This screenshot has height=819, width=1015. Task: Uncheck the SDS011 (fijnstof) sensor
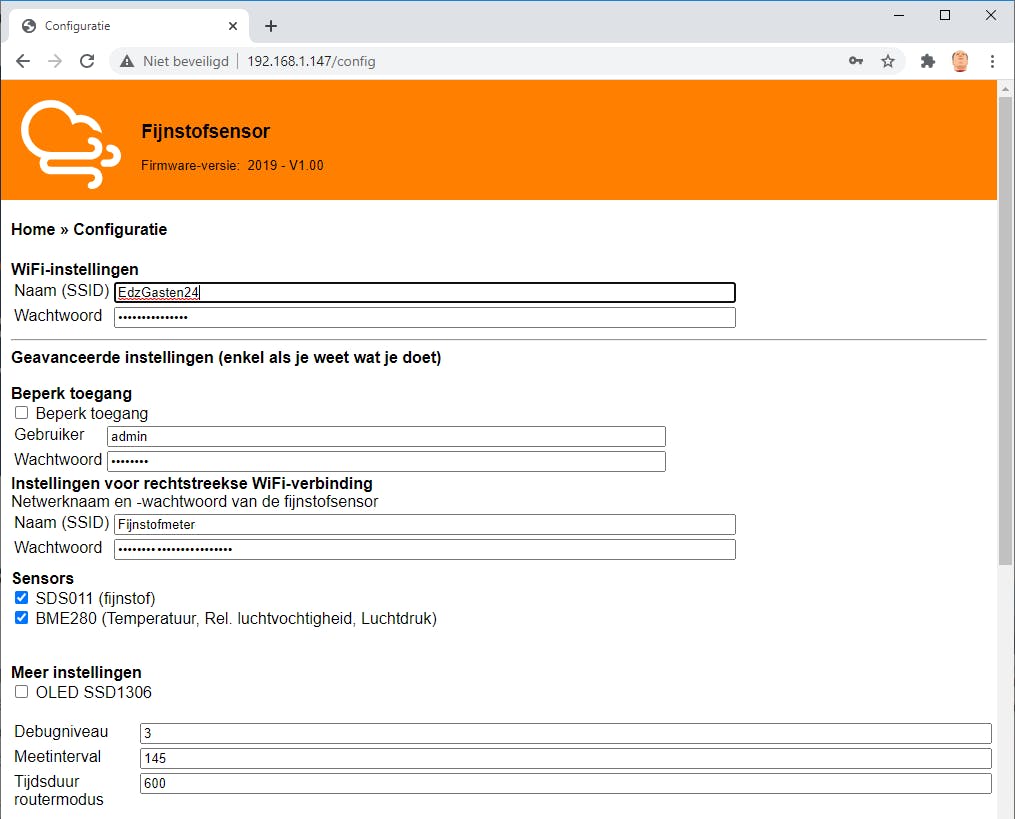pyautogui.click(x=21, y=598)
